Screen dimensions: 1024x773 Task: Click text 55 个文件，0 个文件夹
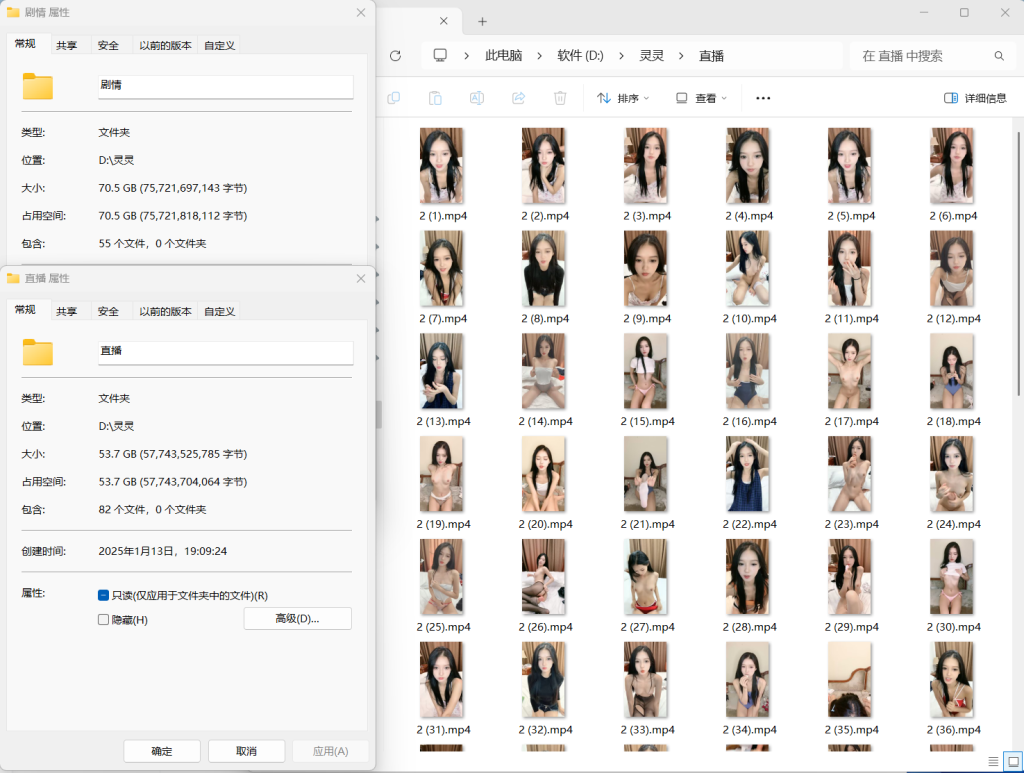pos(152,244)
